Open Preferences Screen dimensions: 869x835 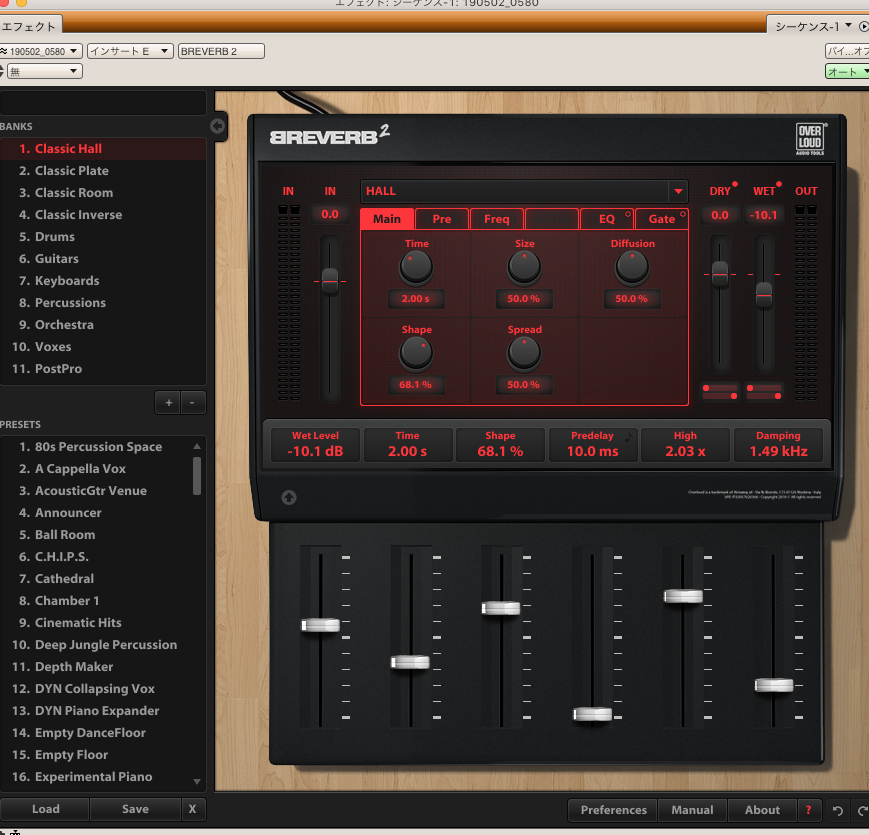(x=614, y=810)
